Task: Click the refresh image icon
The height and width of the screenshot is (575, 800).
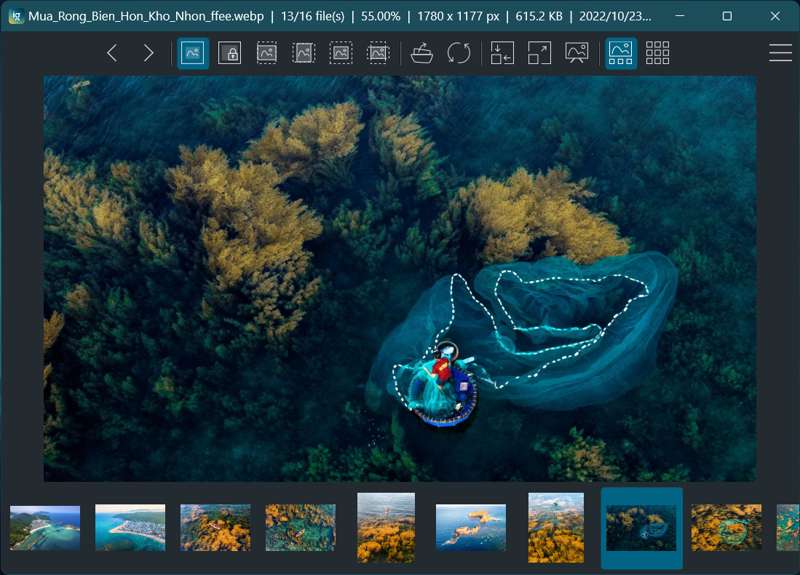Action: coord(459,53)
